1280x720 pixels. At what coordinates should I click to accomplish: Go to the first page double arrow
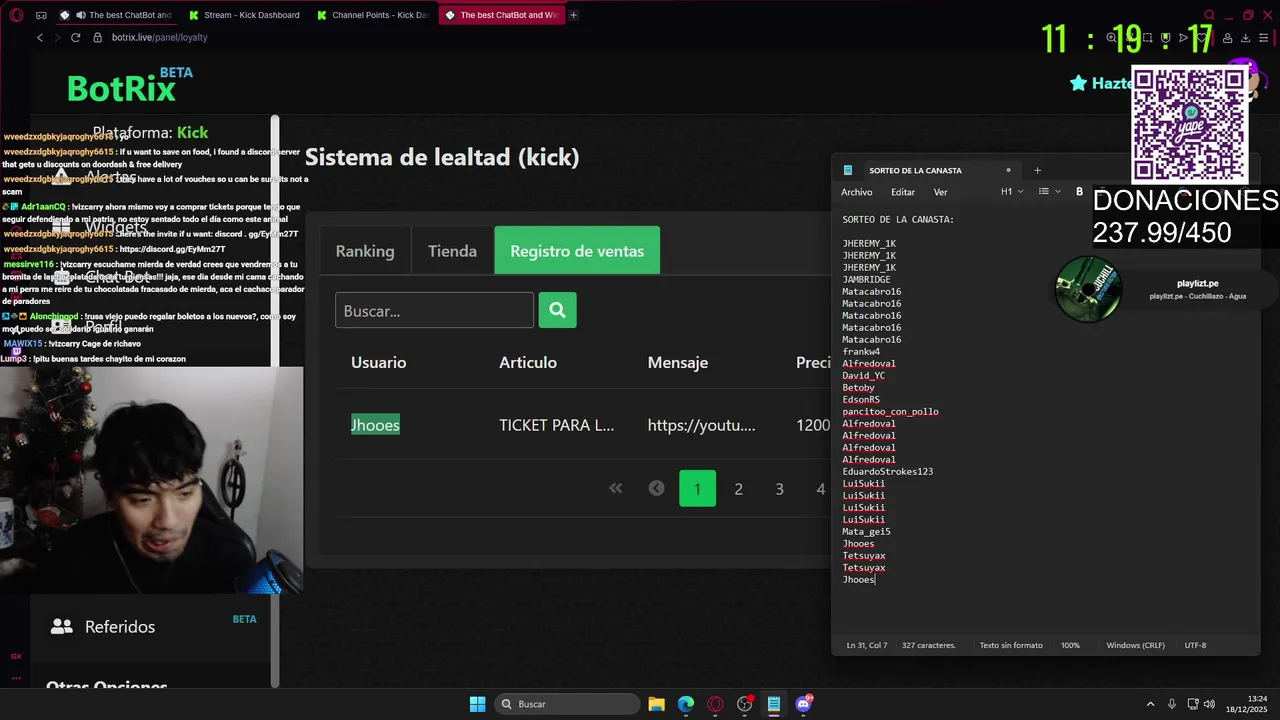(616, 488)
